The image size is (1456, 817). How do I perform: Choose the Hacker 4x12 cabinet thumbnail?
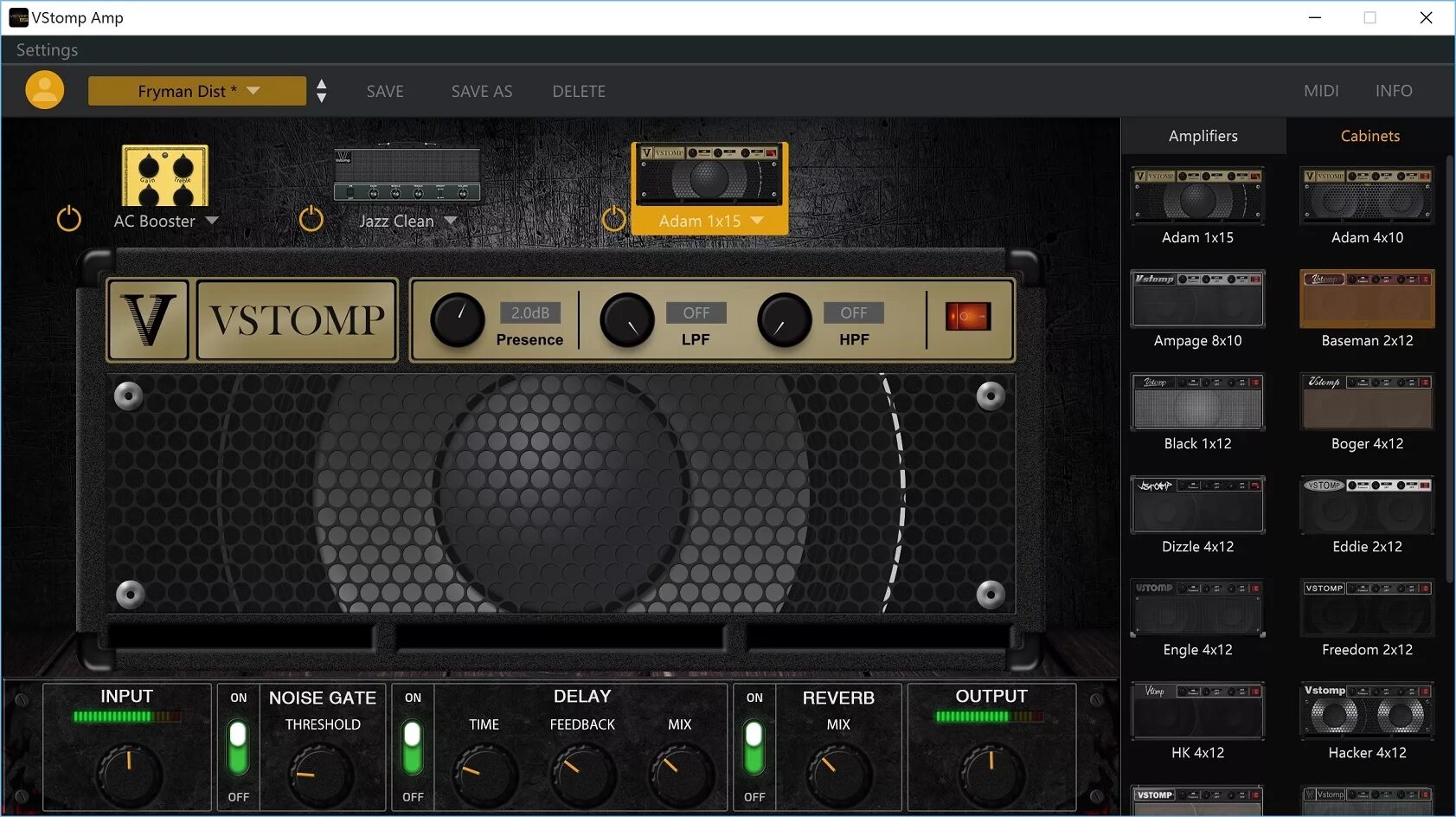coord(1367,711)
